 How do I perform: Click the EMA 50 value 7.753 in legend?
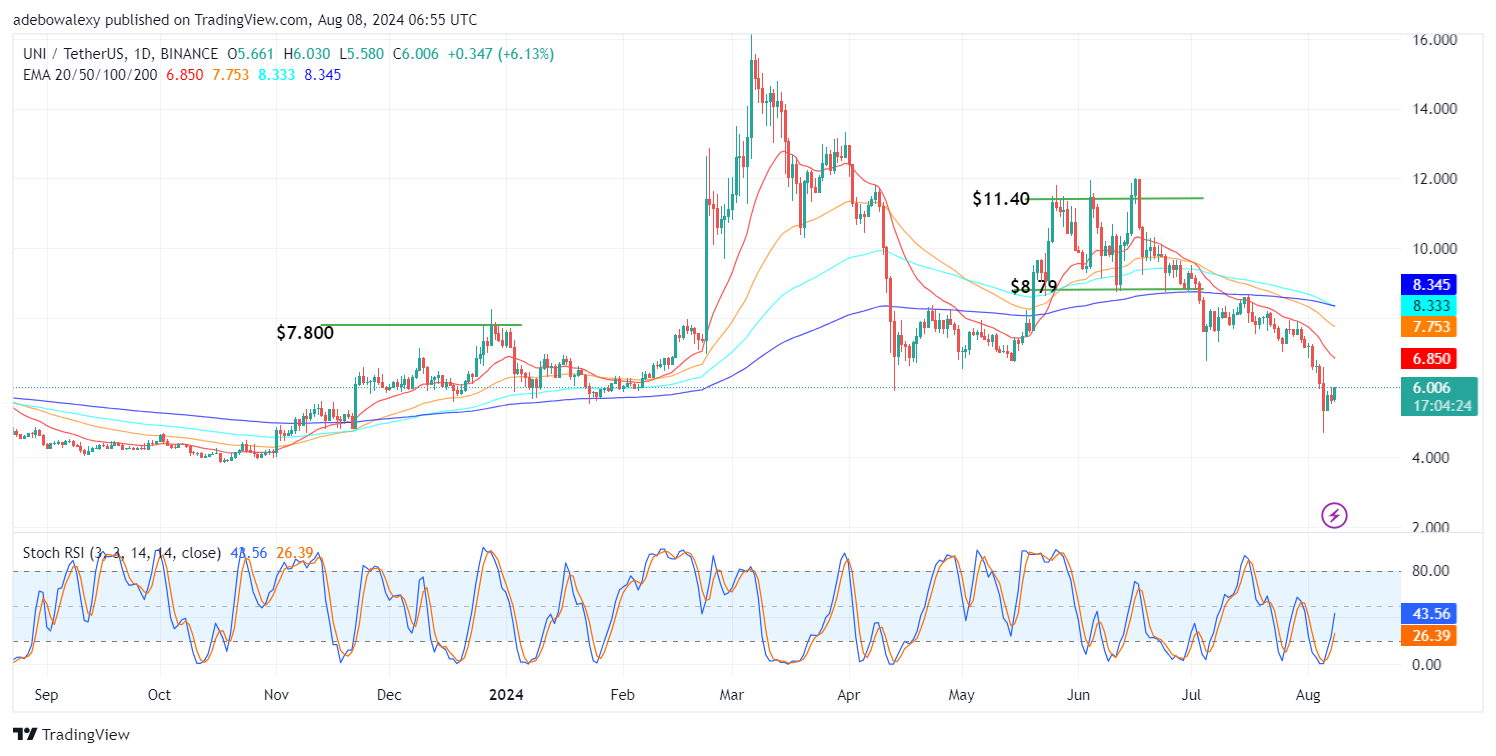(229, 75)
